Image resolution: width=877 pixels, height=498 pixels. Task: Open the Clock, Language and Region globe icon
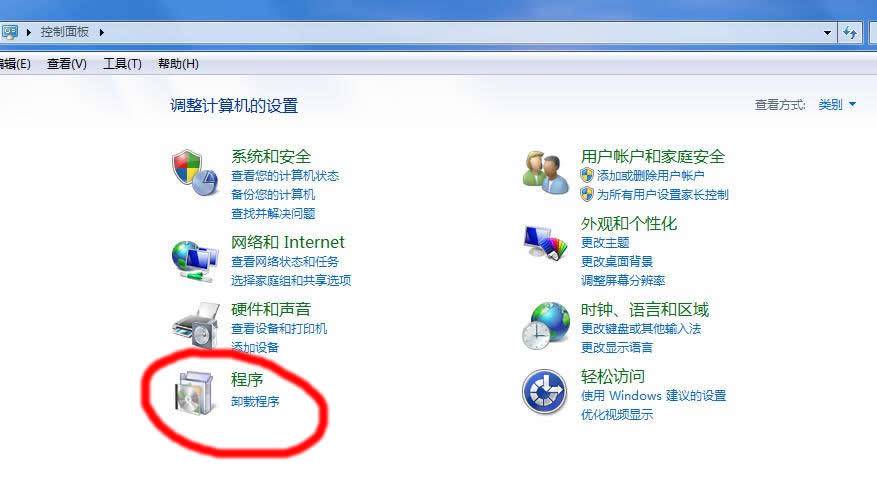coord(546,326)
